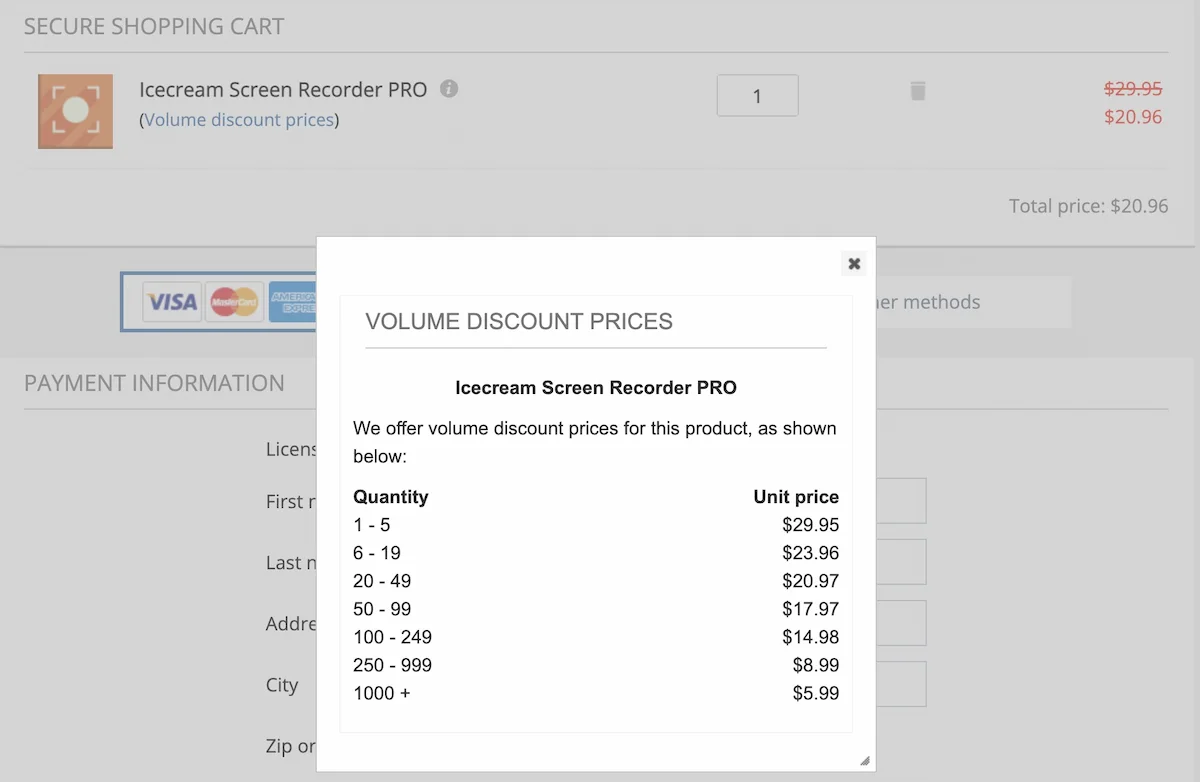Click the SECURE SHOPPING CART heading
The width and height of the screenshot is (1200, 782).
click(x=154, y=26)
